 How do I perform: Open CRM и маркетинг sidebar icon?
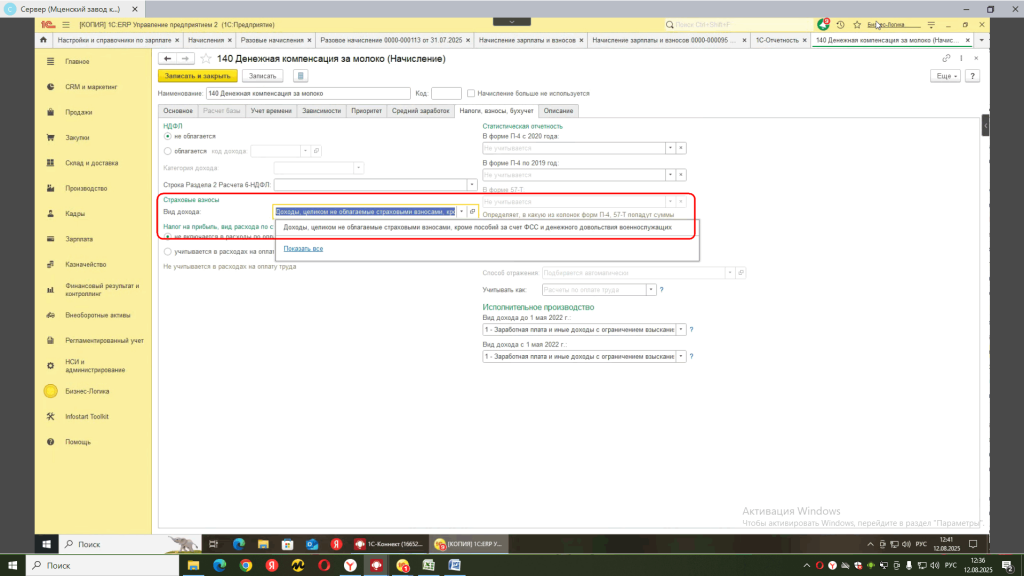50,87
